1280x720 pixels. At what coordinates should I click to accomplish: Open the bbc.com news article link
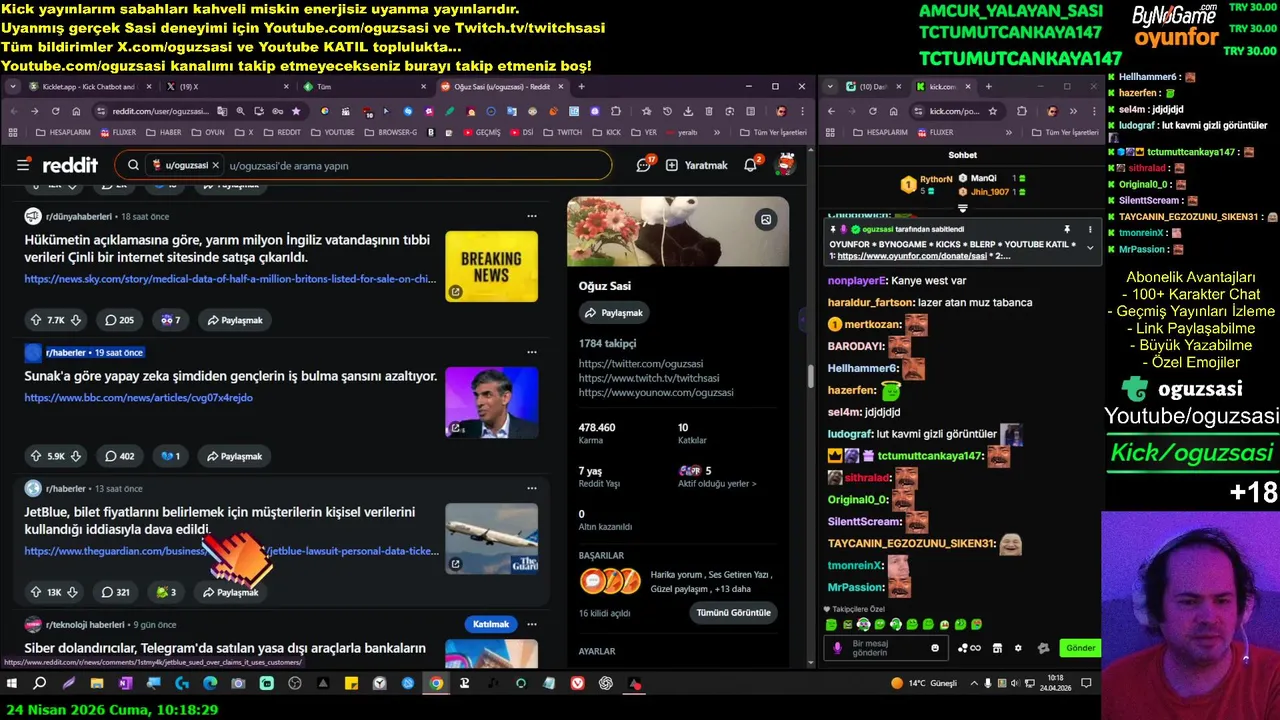(x=138, y=397)
